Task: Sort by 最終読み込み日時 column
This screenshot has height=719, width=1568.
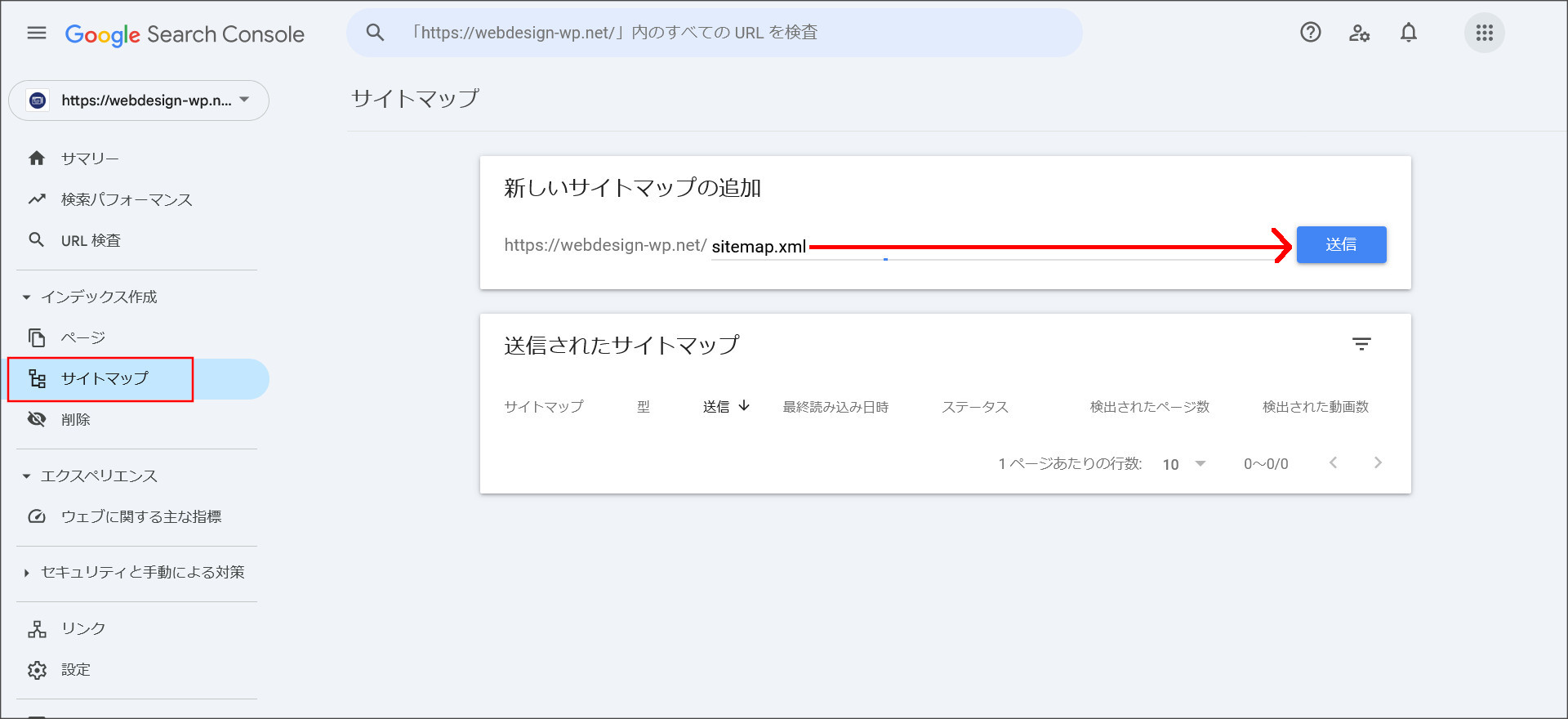Action: pos(835,406)
